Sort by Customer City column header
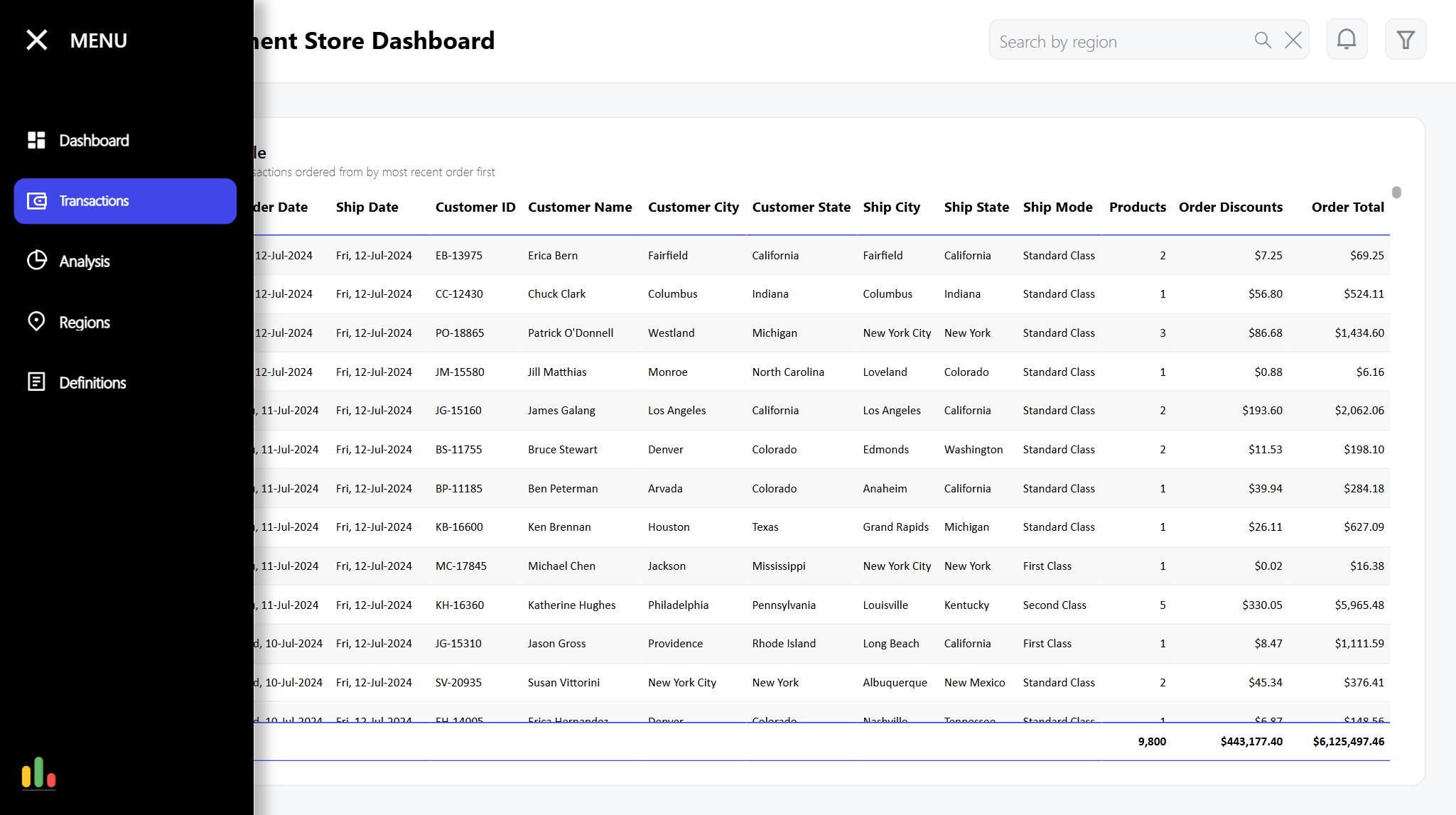Screen dimensions: 1456x815 pos(694,207)
